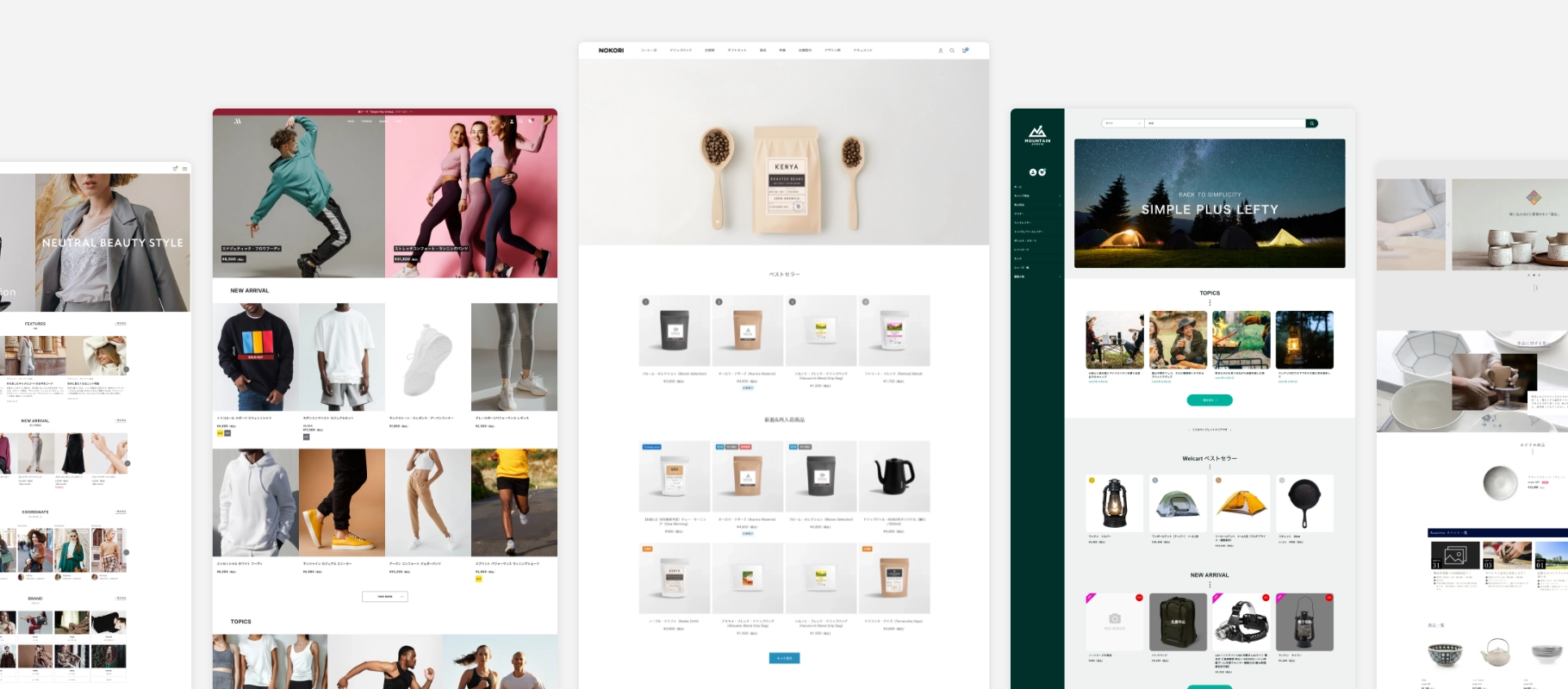The height and width of the screenshot is (689, 1568).
Task: Open the hamburger menu on the Neutral Beauty site
Action: (184, 169)
